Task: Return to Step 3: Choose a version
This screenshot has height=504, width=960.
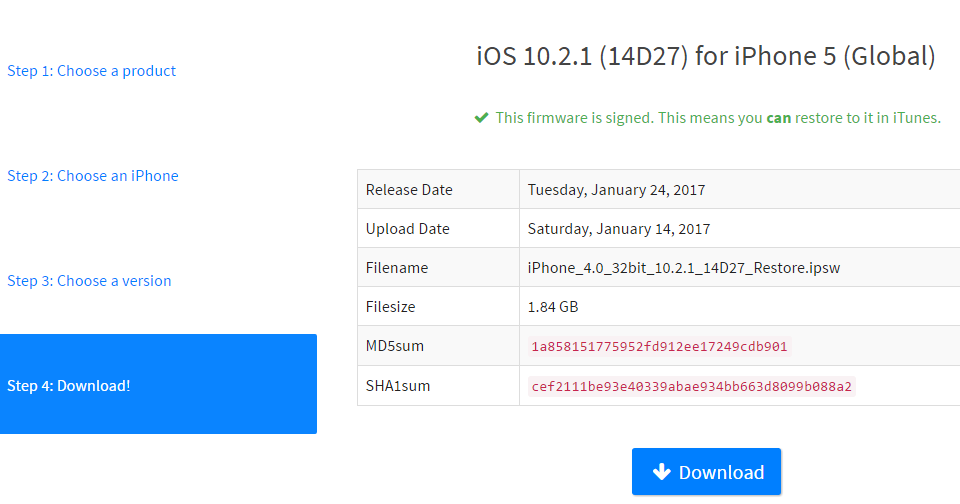Action: (x=89, y=281)
